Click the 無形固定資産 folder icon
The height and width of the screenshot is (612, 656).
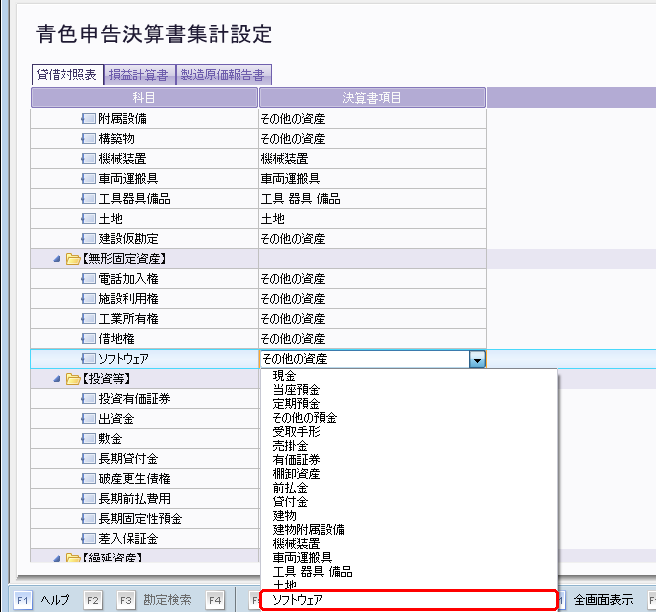point(72,259)
